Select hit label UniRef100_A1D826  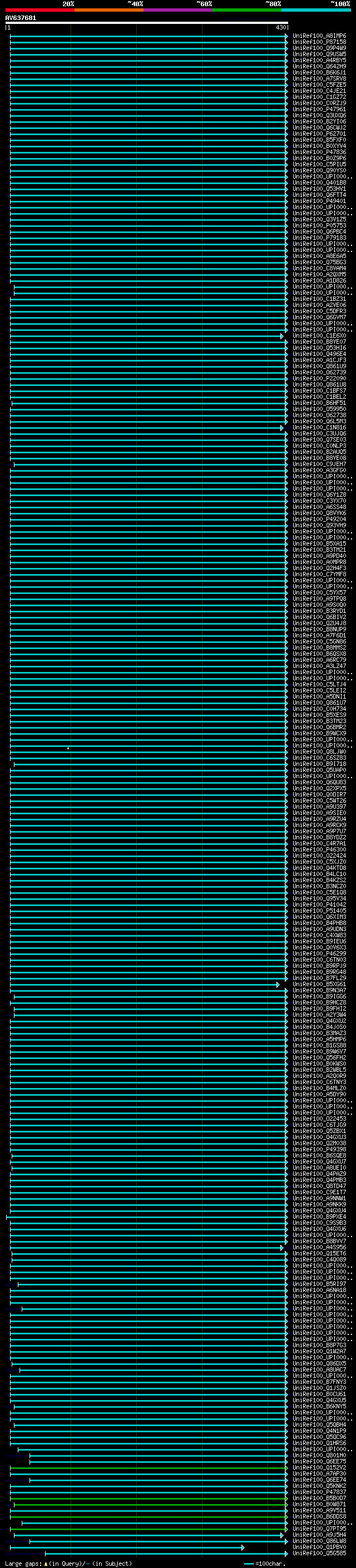[319, 280]
